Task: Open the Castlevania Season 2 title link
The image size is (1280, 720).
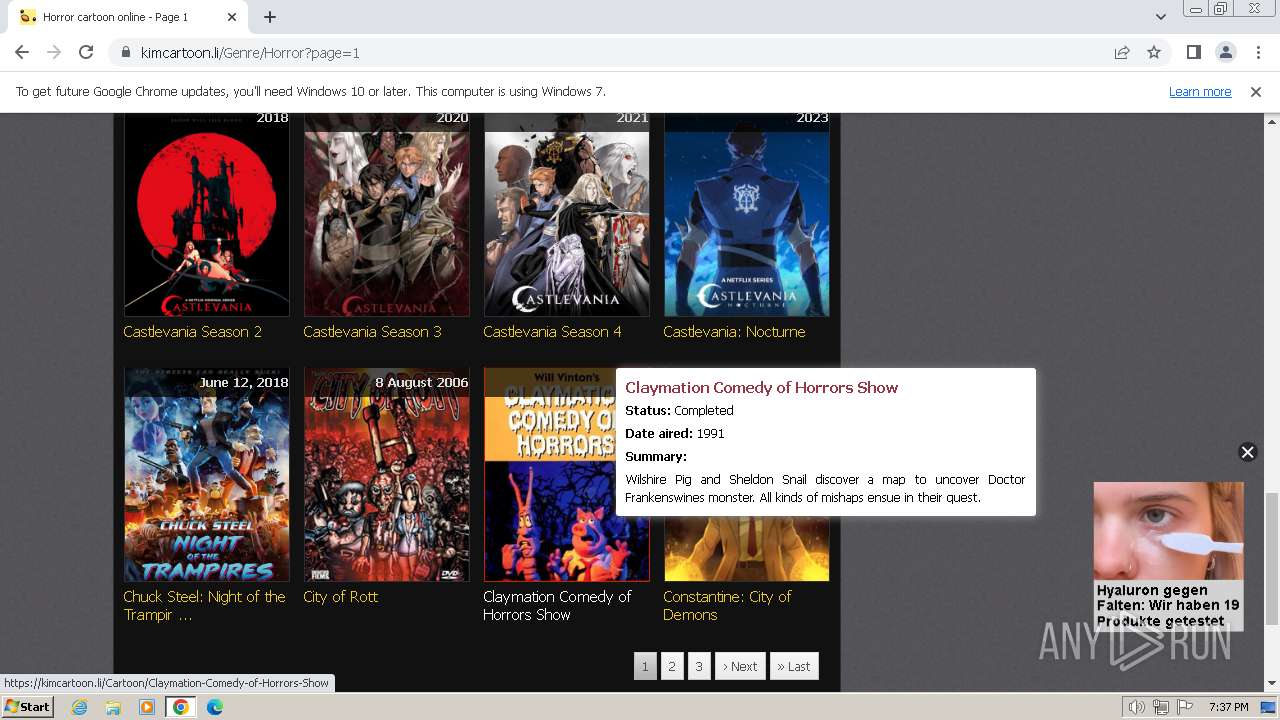Action: click(x=193, y=332)
